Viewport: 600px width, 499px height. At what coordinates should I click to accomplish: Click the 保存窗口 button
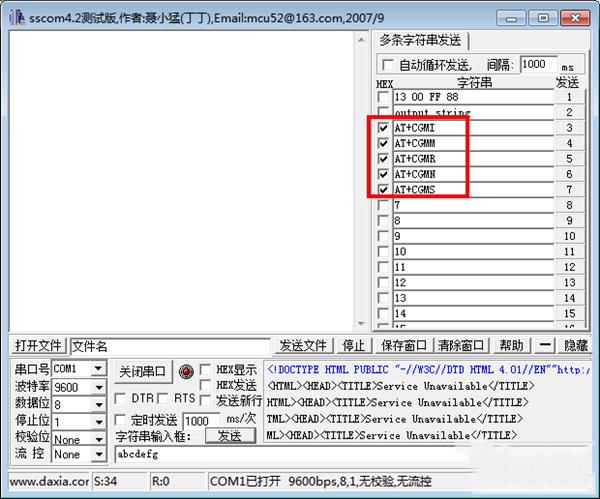[403, 346]
